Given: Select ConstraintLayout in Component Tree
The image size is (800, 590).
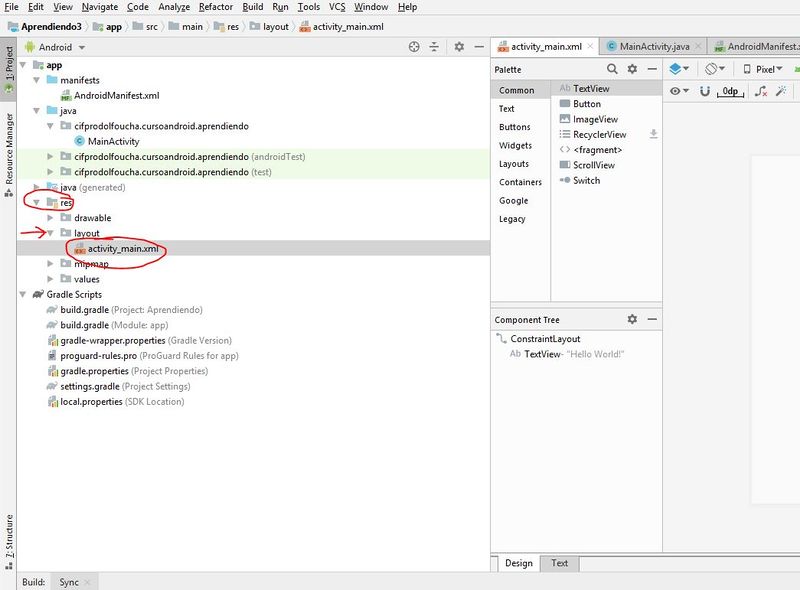Looking at the screenshot, I should coord(545,339).
